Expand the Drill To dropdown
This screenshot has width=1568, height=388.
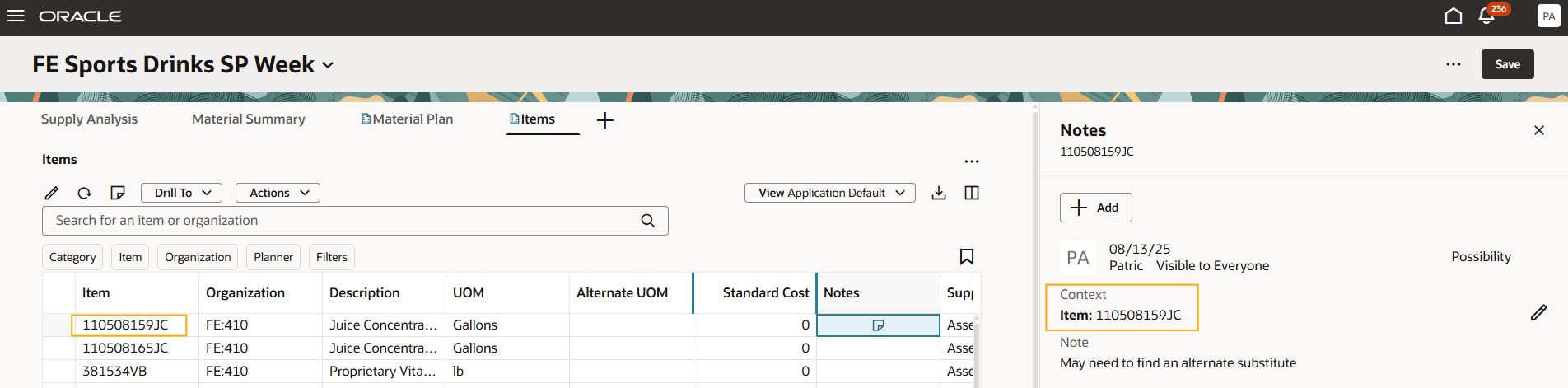coord(181,193)
